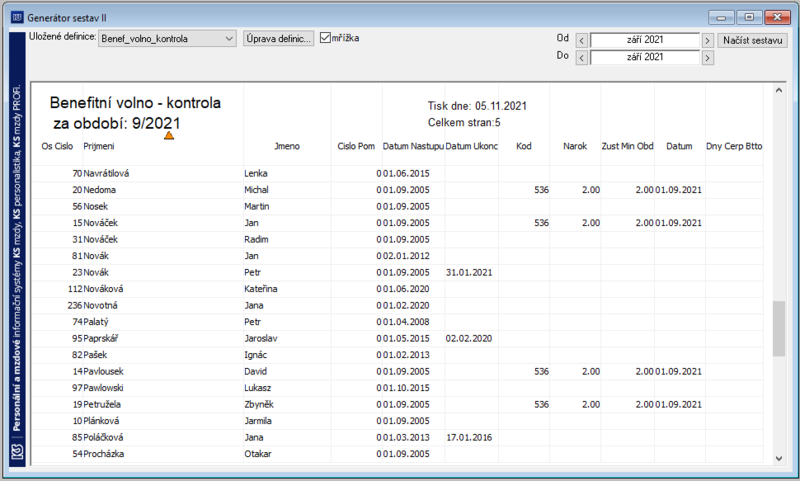Image resolution: width=800 pixels, height=481 pixels.
Task: Click the vertical scrollbar thumb
Action: tap(779, 328)
